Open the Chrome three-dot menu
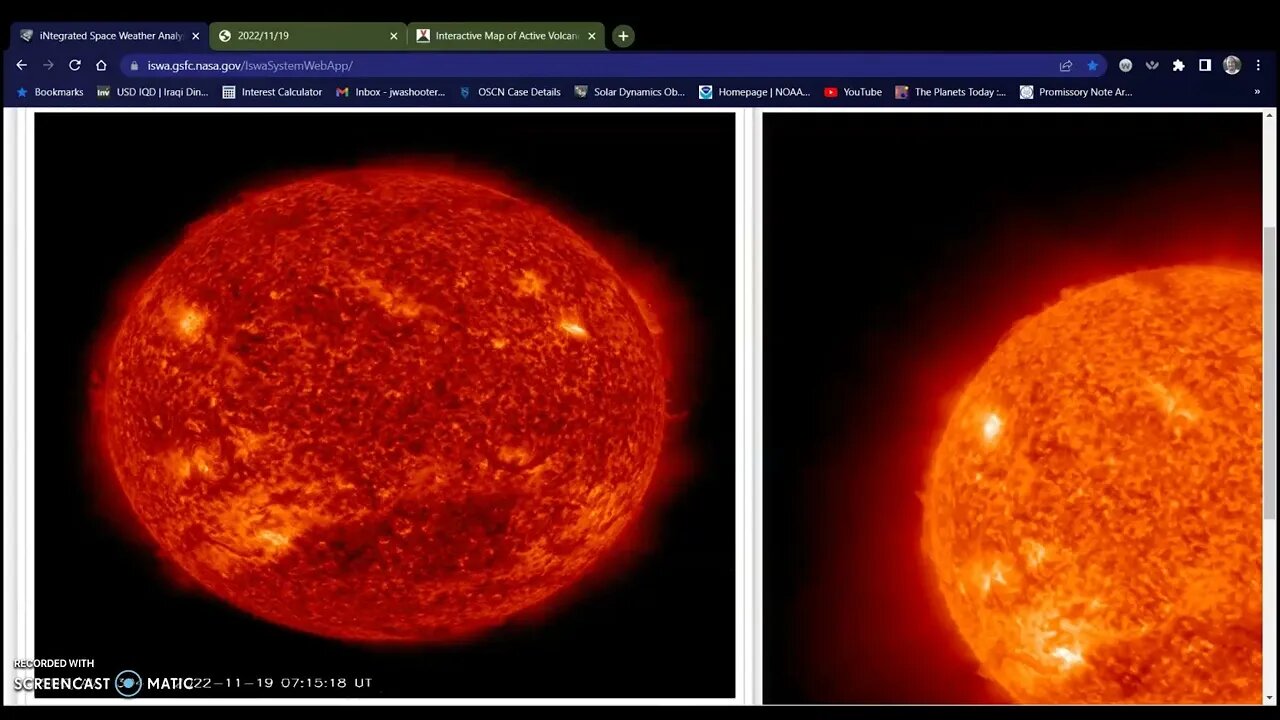This screenshot has width=1280, height=720. coord(1258,65)
